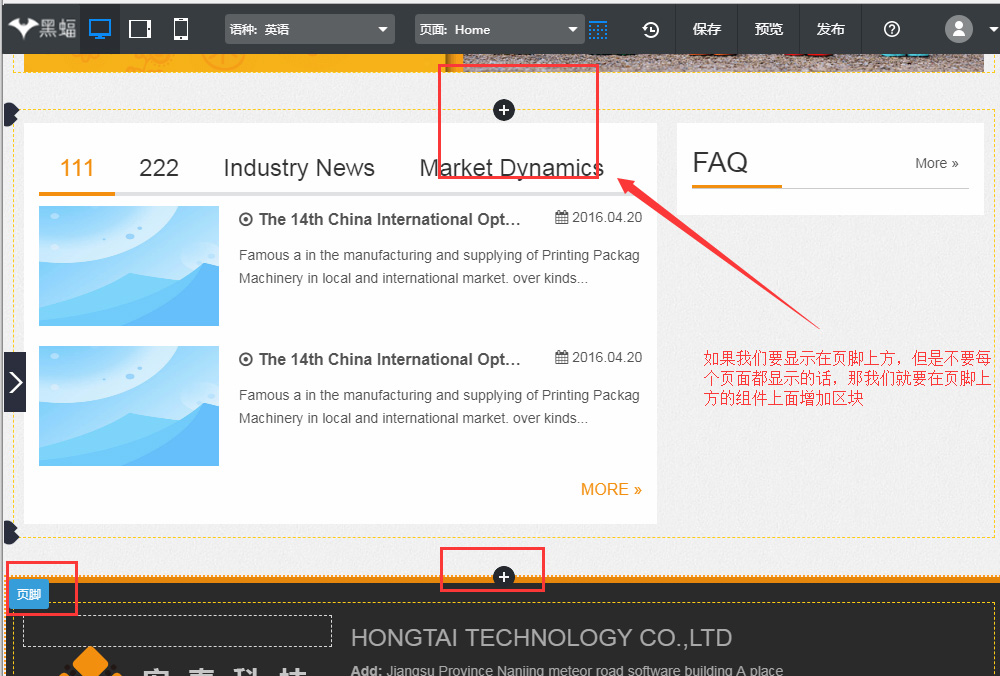Switch to desktop view mode
Viewport: 1000px width, 676px height.
[100, 29]
